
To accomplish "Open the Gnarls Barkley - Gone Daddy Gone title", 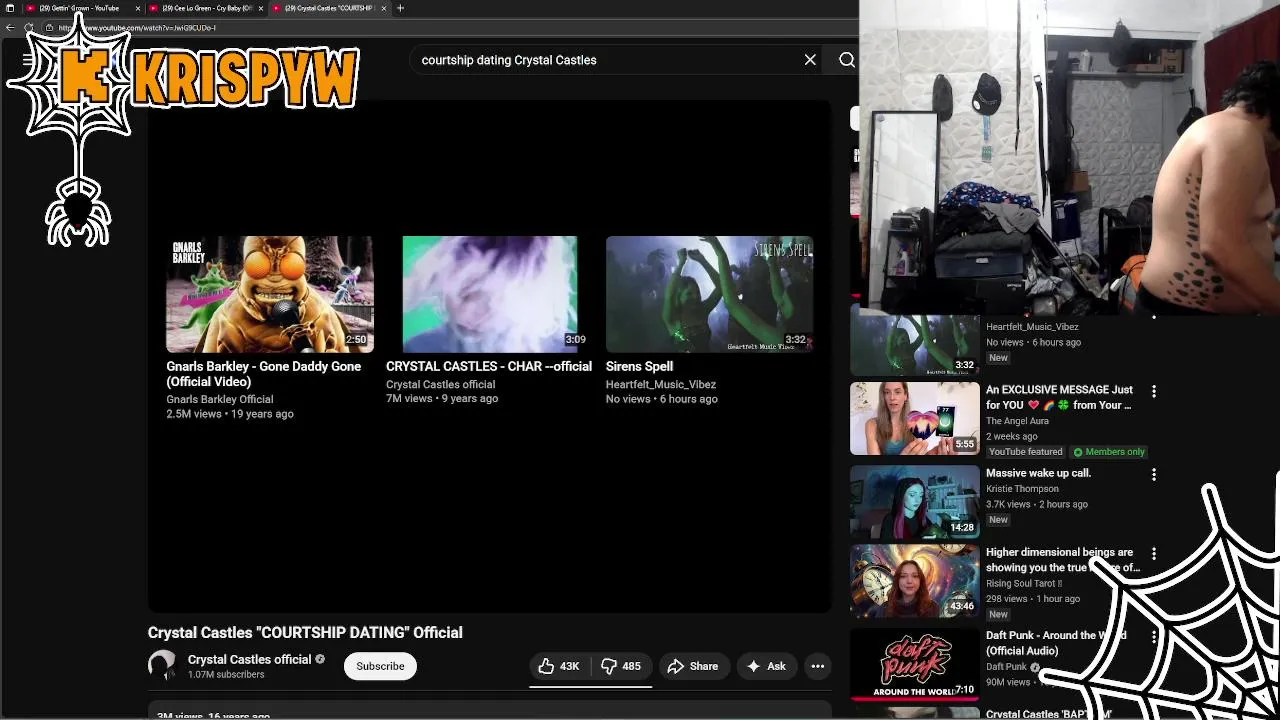I will (x=264, y=374).
